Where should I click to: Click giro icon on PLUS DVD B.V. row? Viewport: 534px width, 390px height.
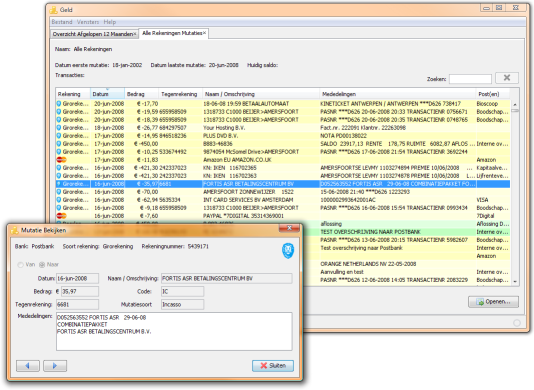(x=59, y=136)
